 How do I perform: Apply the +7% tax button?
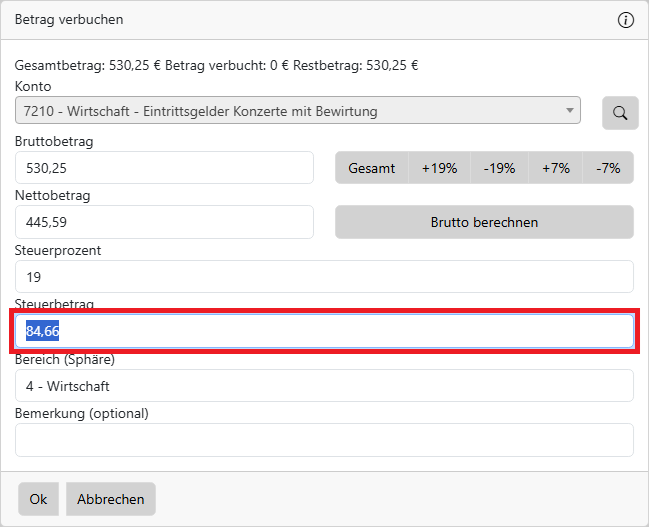(556, 168)
